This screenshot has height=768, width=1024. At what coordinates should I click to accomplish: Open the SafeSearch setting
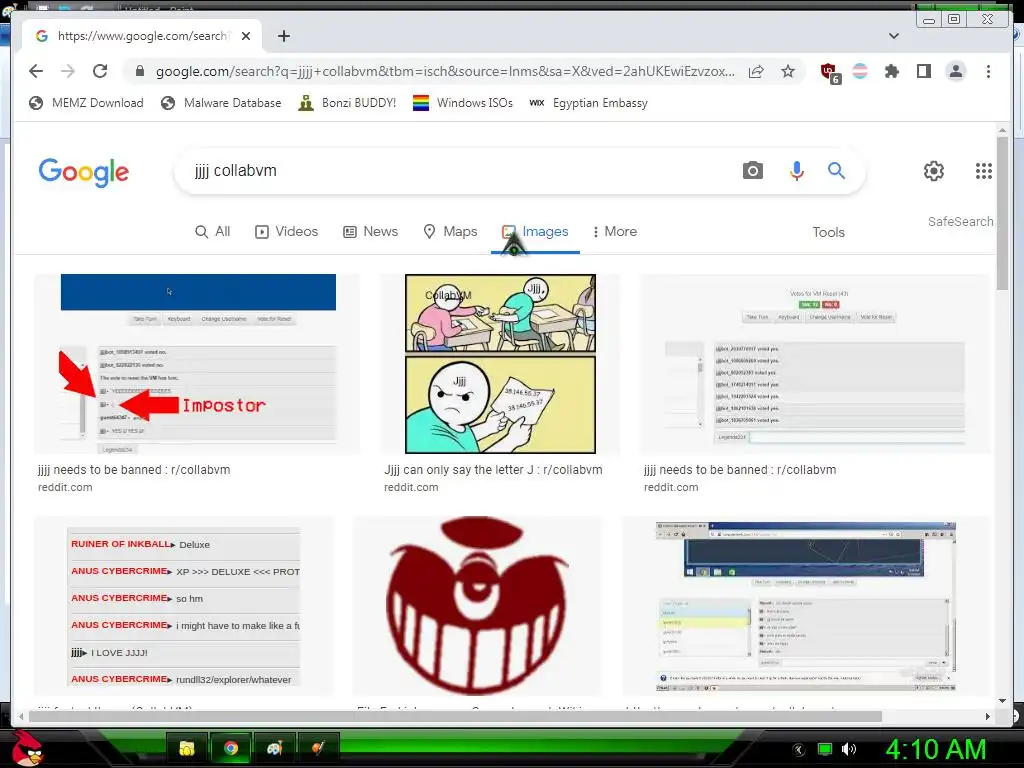click(x=961, y=221)
